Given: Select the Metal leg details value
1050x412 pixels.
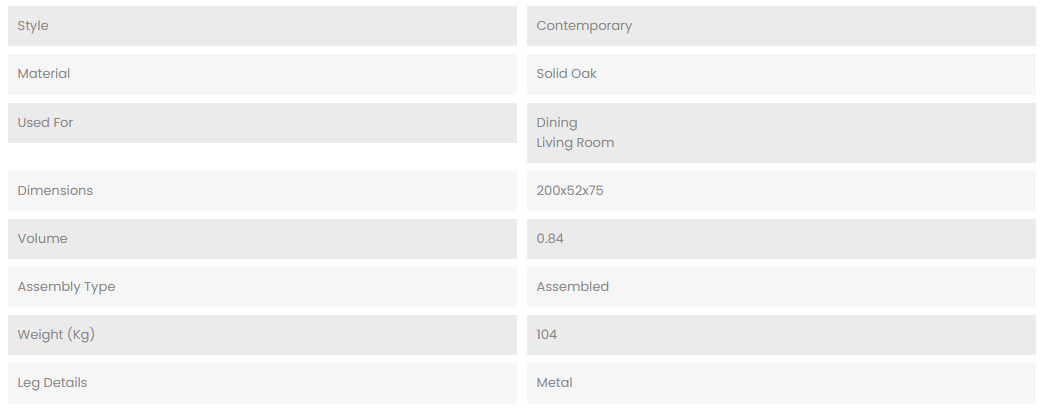Looking at the screenshot, I should pos(554,383).
